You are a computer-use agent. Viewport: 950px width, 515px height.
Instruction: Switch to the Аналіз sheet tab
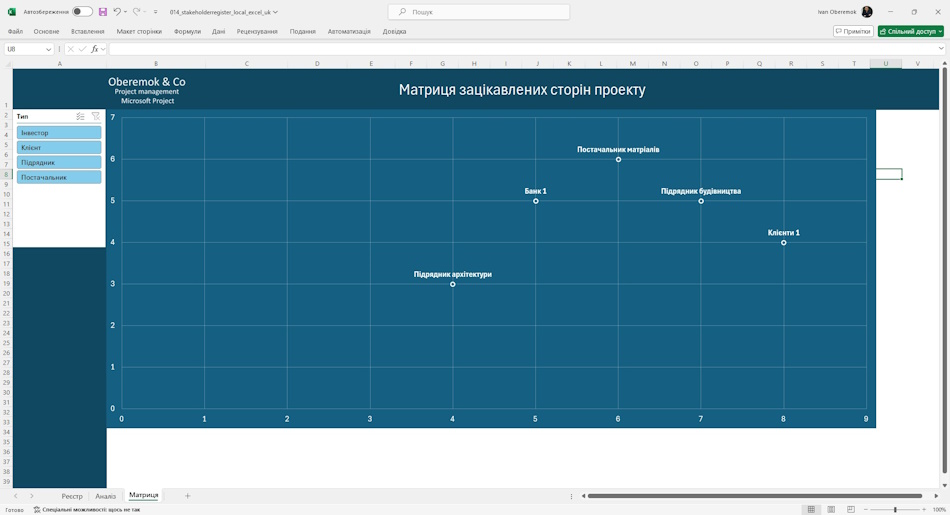[x=105, y=496]
